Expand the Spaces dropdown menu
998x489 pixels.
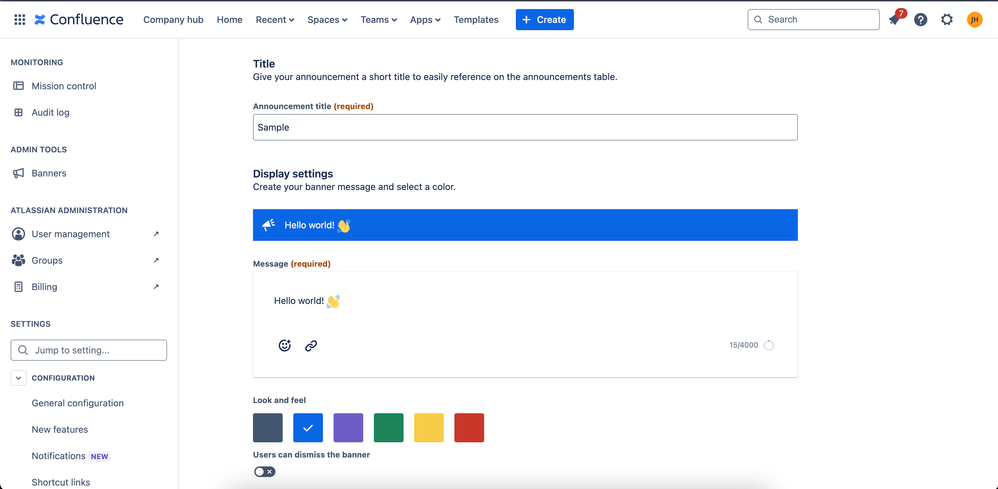pyautogui.click(x=327, y=20)
